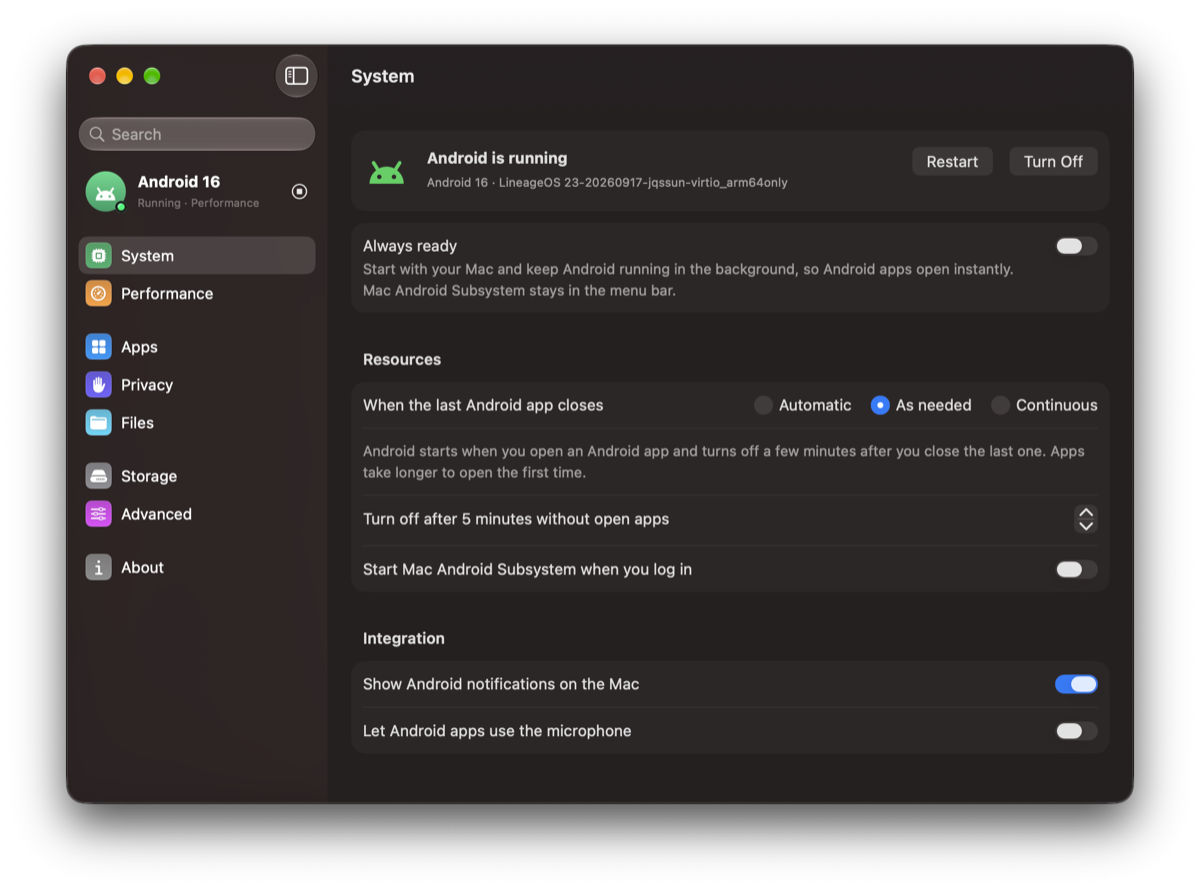Click the Resources section heading
This screenshot has width=1200, height=891.
[402, 359]
